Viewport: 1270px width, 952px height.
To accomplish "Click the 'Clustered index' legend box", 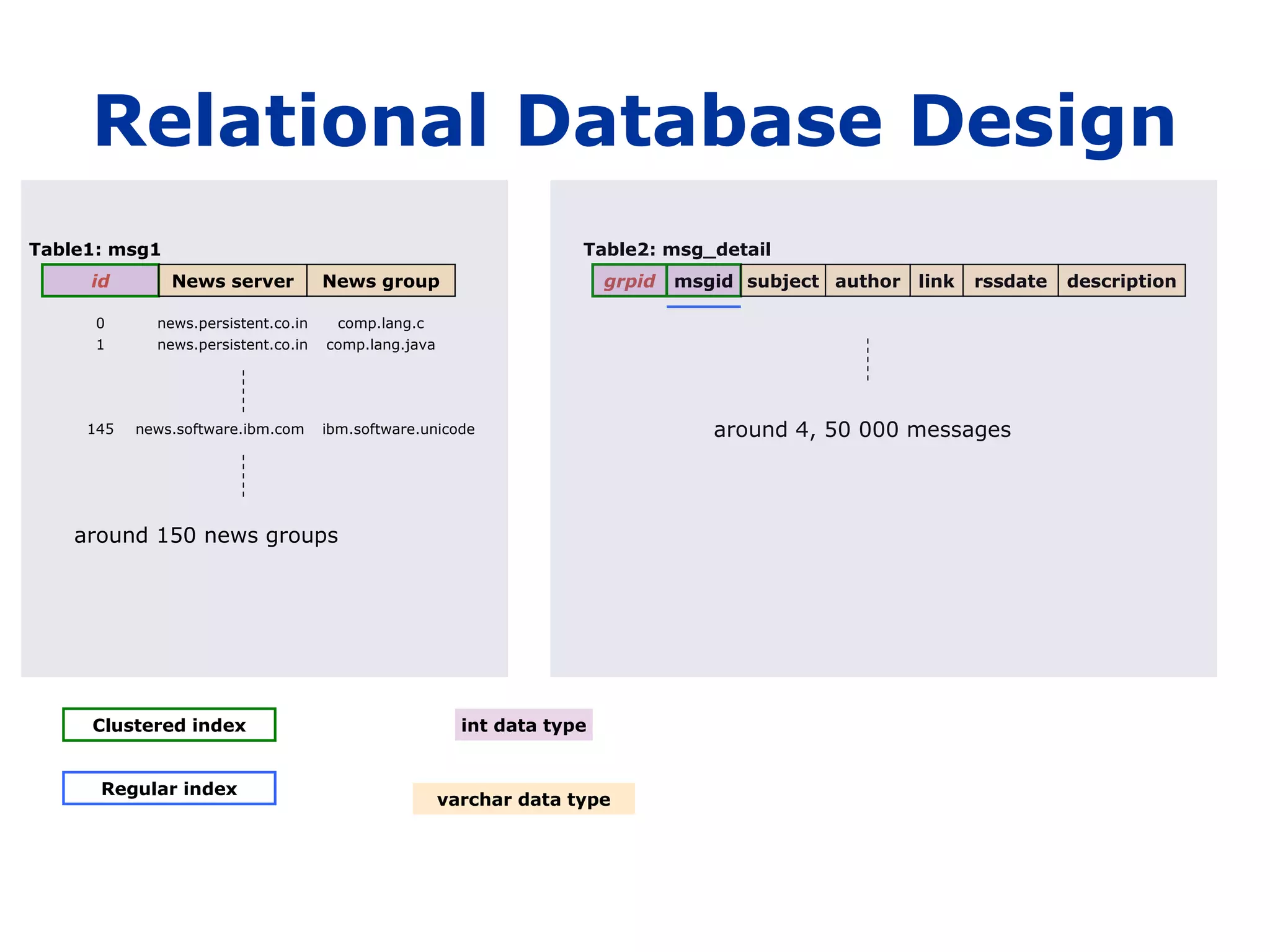I will [x=169, y=725].
